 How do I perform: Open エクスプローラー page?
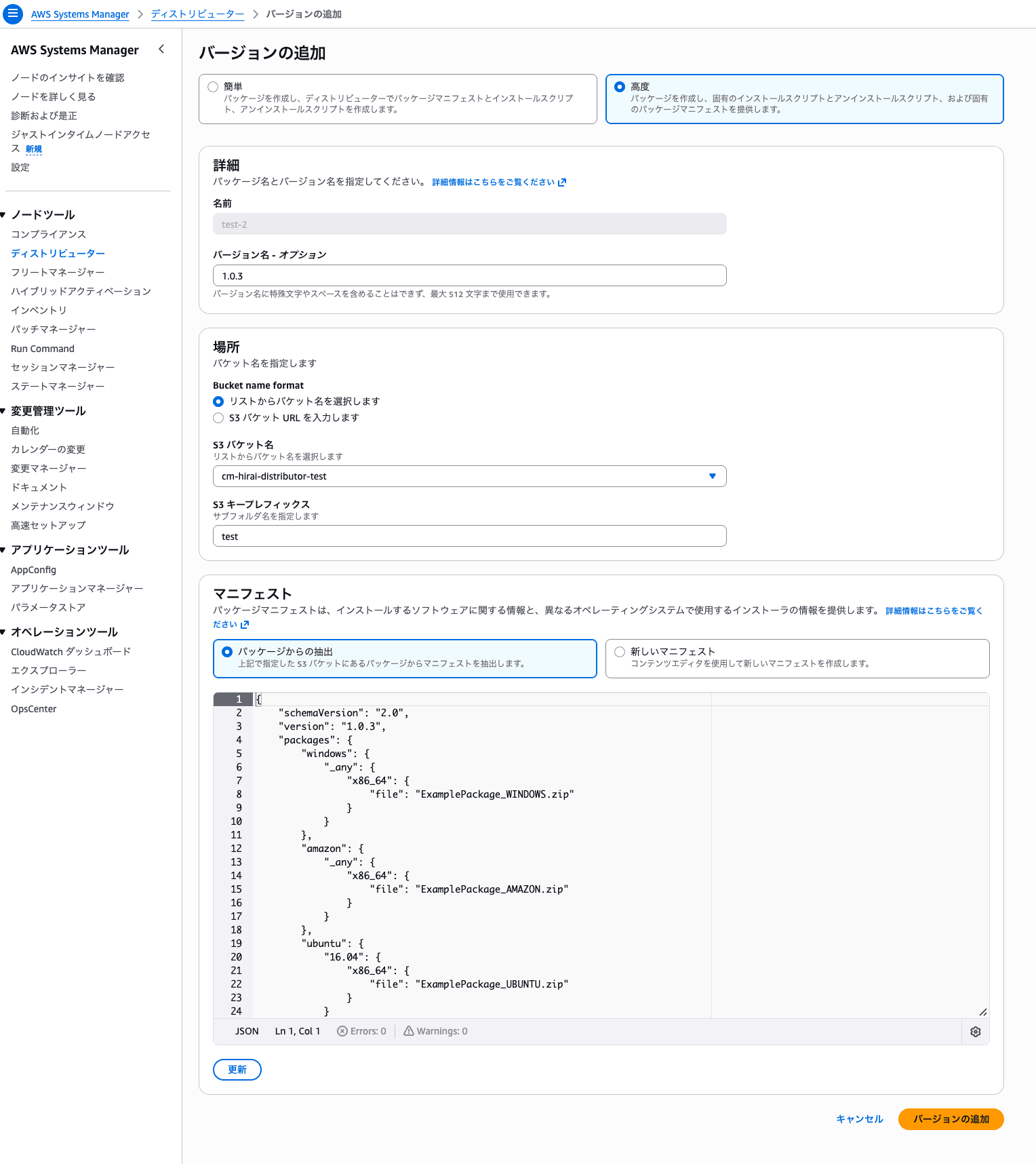point(49,671)
